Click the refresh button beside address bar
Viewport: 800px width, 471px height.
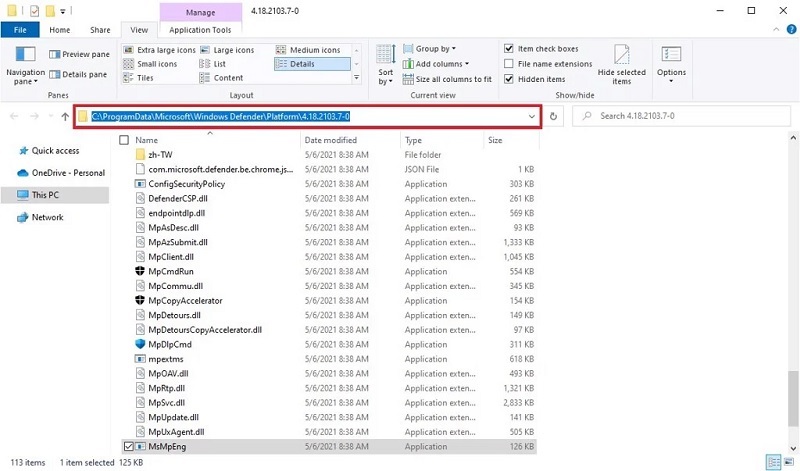(553, 116)
